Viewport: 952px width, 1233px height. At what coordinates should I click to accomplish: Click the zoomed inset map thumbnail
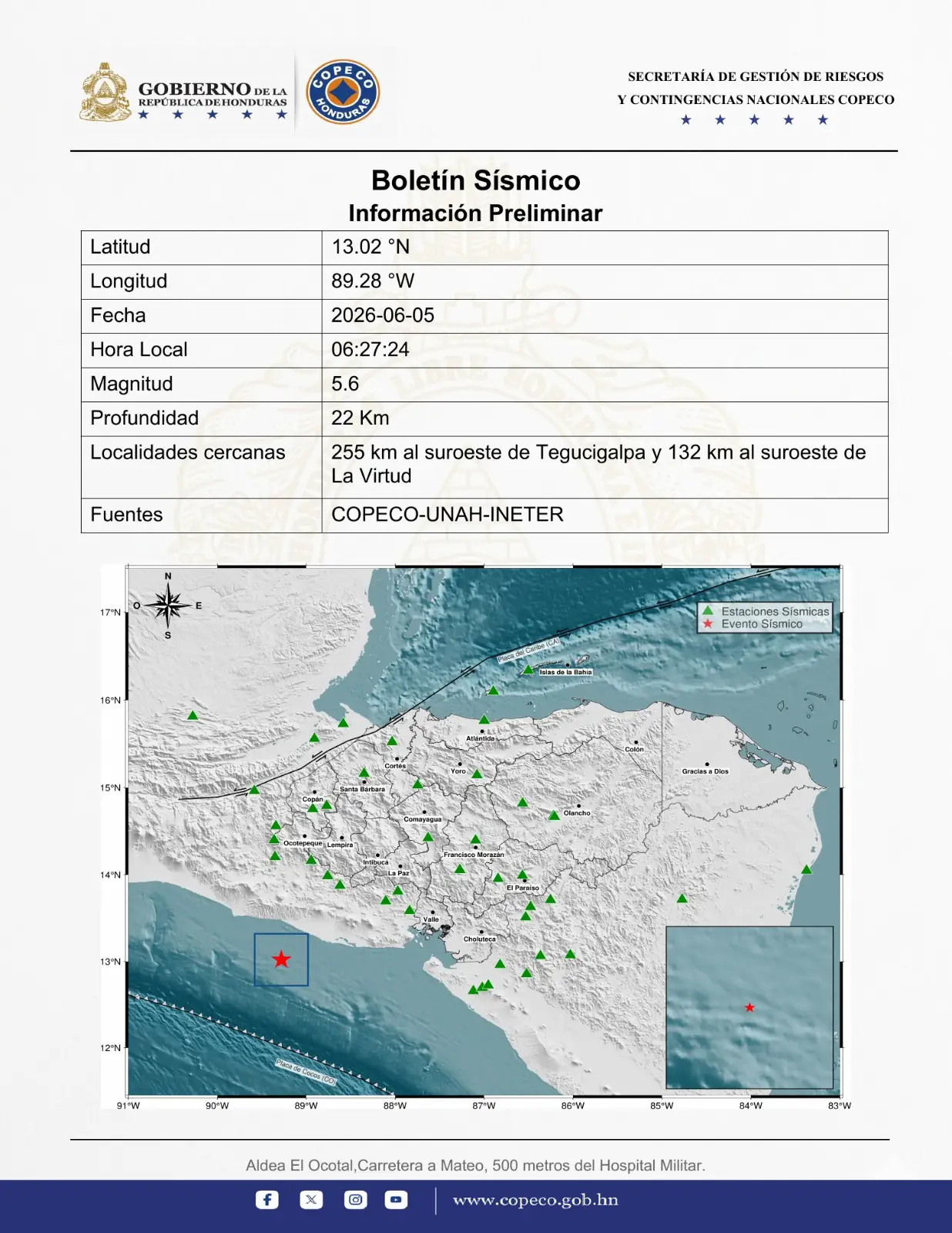[749, 1007]
